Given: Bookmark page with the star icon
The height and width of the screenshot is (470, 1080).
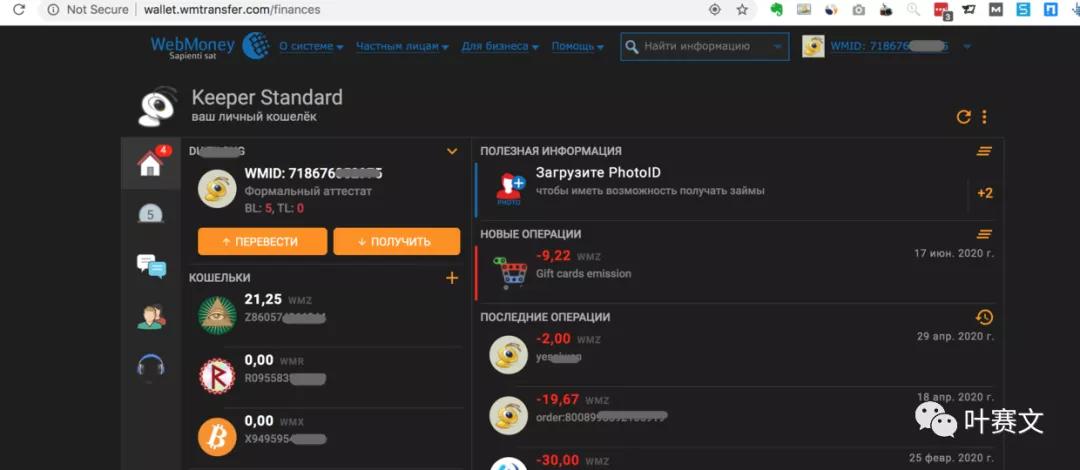Looking at the screenshot, I should tap(742, 10).
